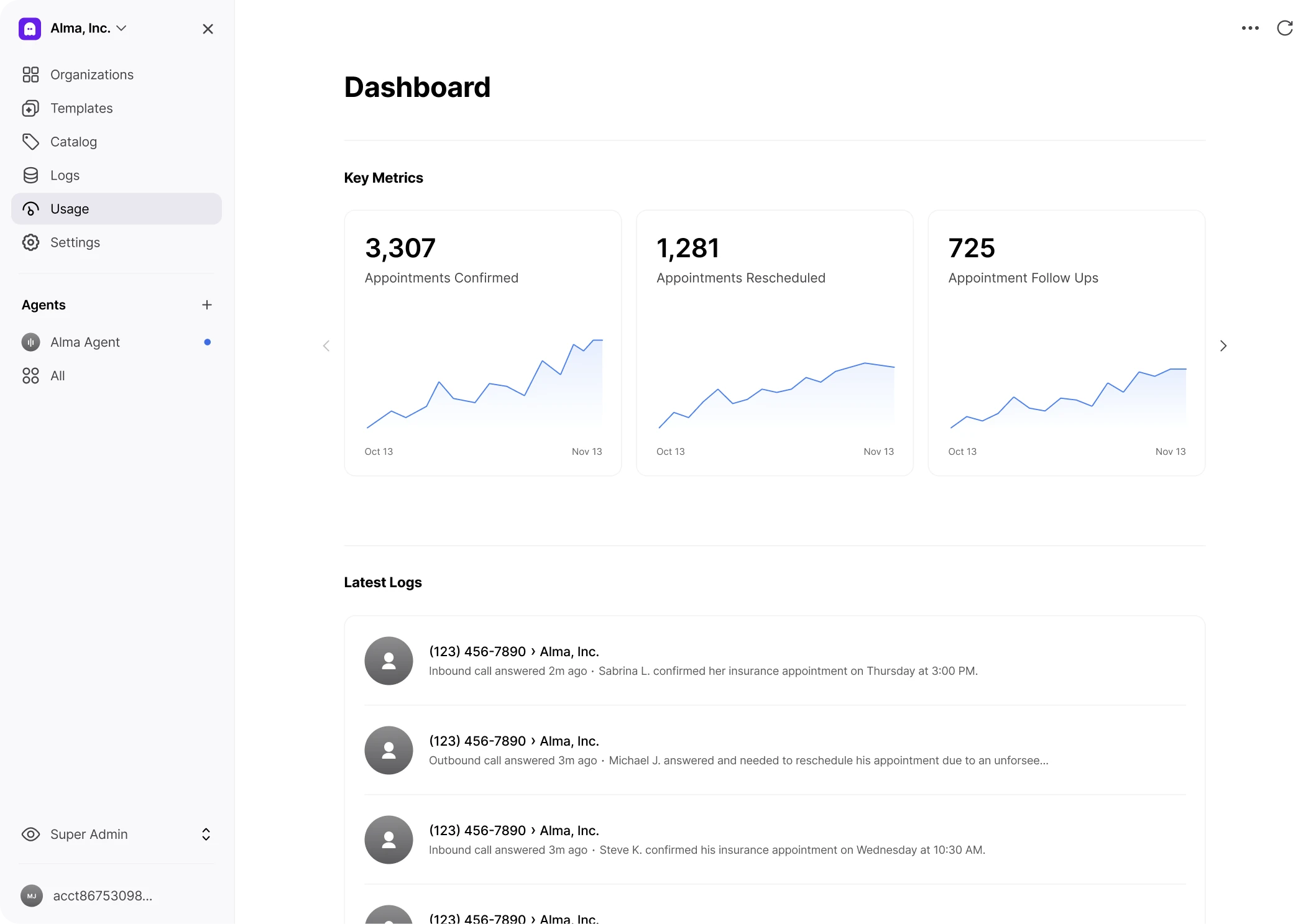Click the Agents section header
Viewport: 1316px width, 924px height.
(x=44, y=305)
